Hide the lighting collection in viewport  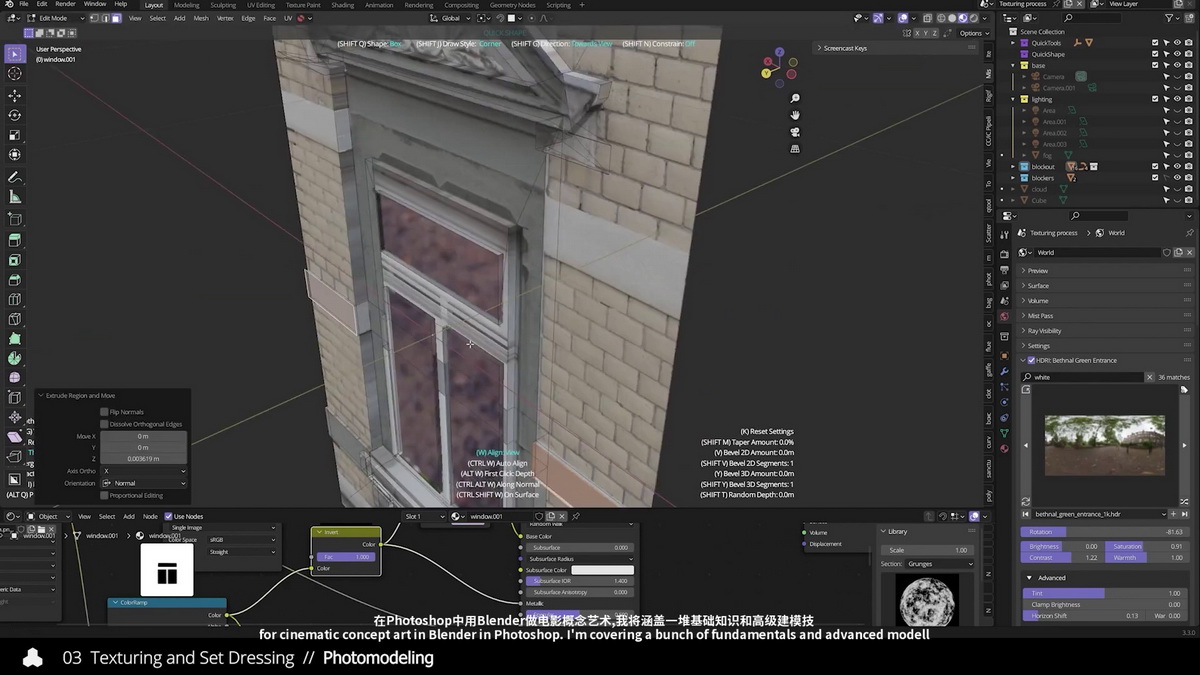click(x=1177, y=99)
